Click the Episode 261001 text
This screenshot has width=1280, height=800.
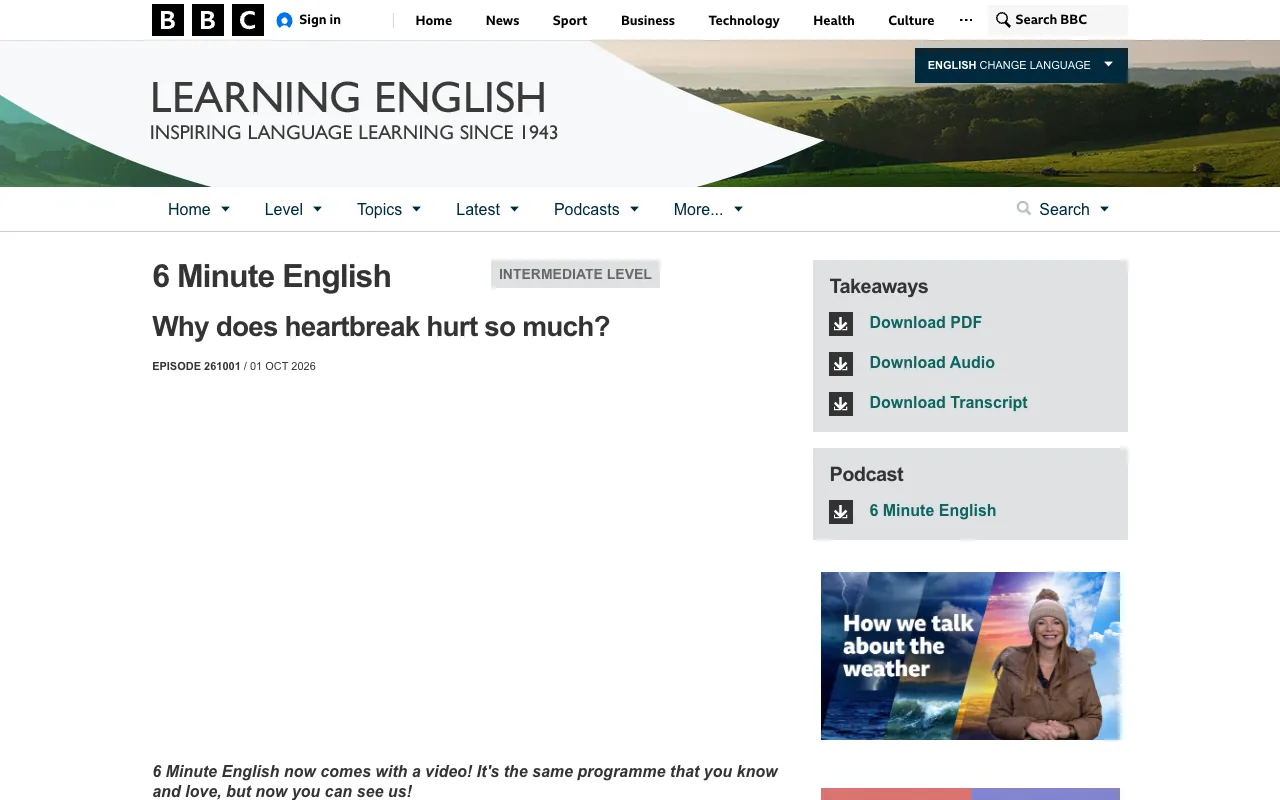[197, 366]
